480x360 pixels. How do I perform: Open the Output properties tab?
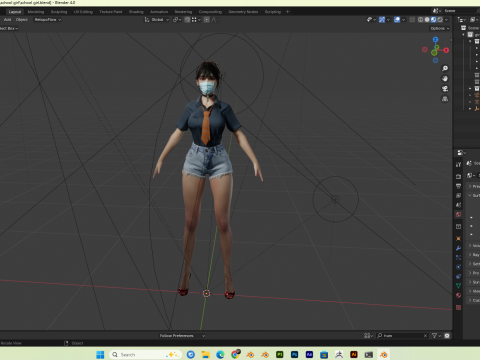[458, 186]
